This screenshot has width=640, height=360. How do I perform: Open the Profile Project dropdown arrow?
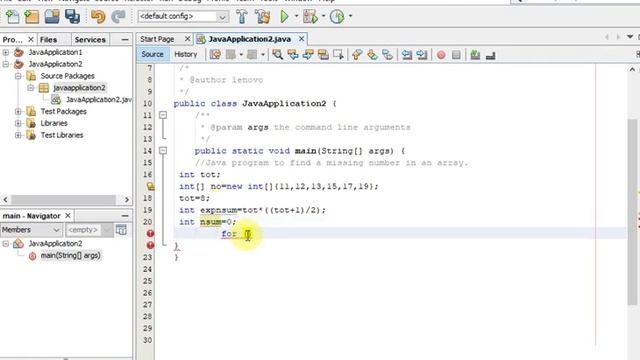350,16
